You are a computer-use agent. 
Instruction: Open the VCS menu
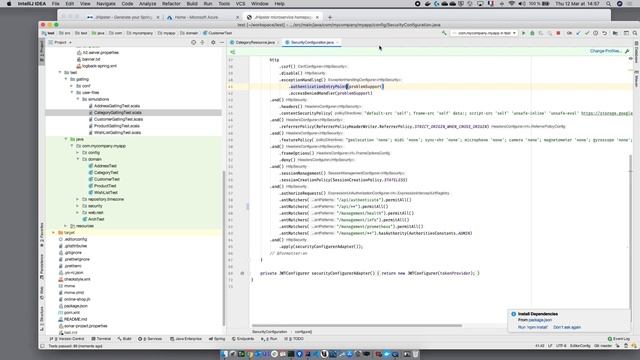[x=240, y=4]
